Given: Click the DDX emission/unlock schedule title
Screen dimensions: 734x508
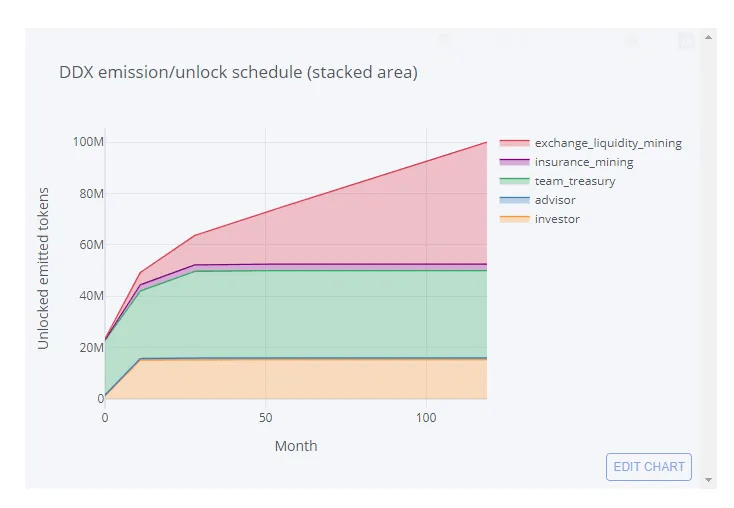Looking at the screenshot, I should pos(238,73).
